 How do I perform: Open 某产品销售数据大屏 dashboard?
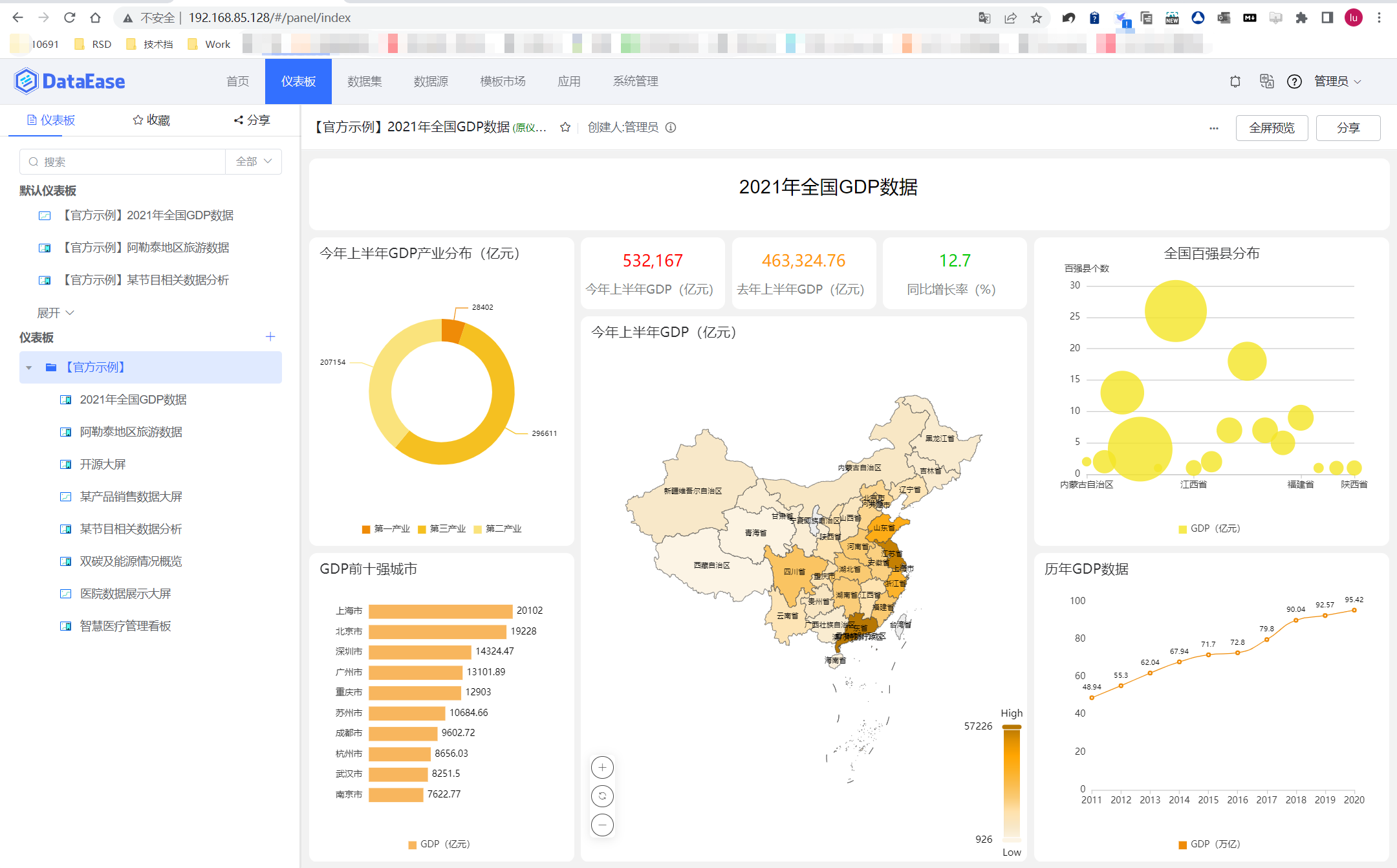pyautogui.click(x=131, y=497)
